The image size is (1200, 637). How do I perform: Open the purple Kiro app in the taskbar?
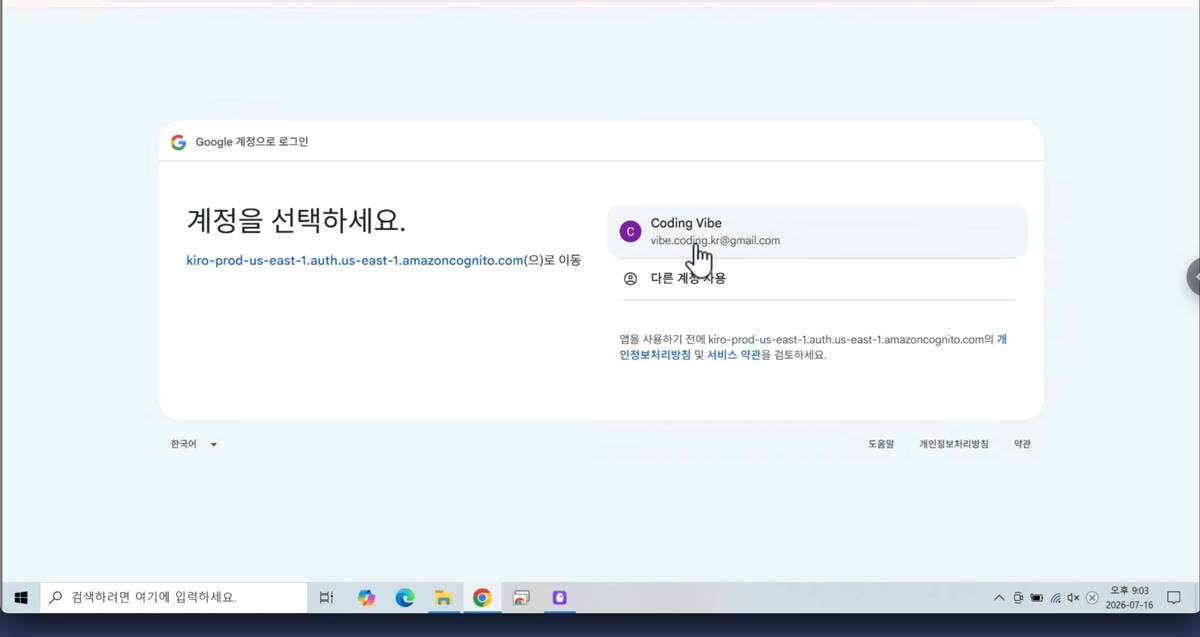click(x=559, y=598)
